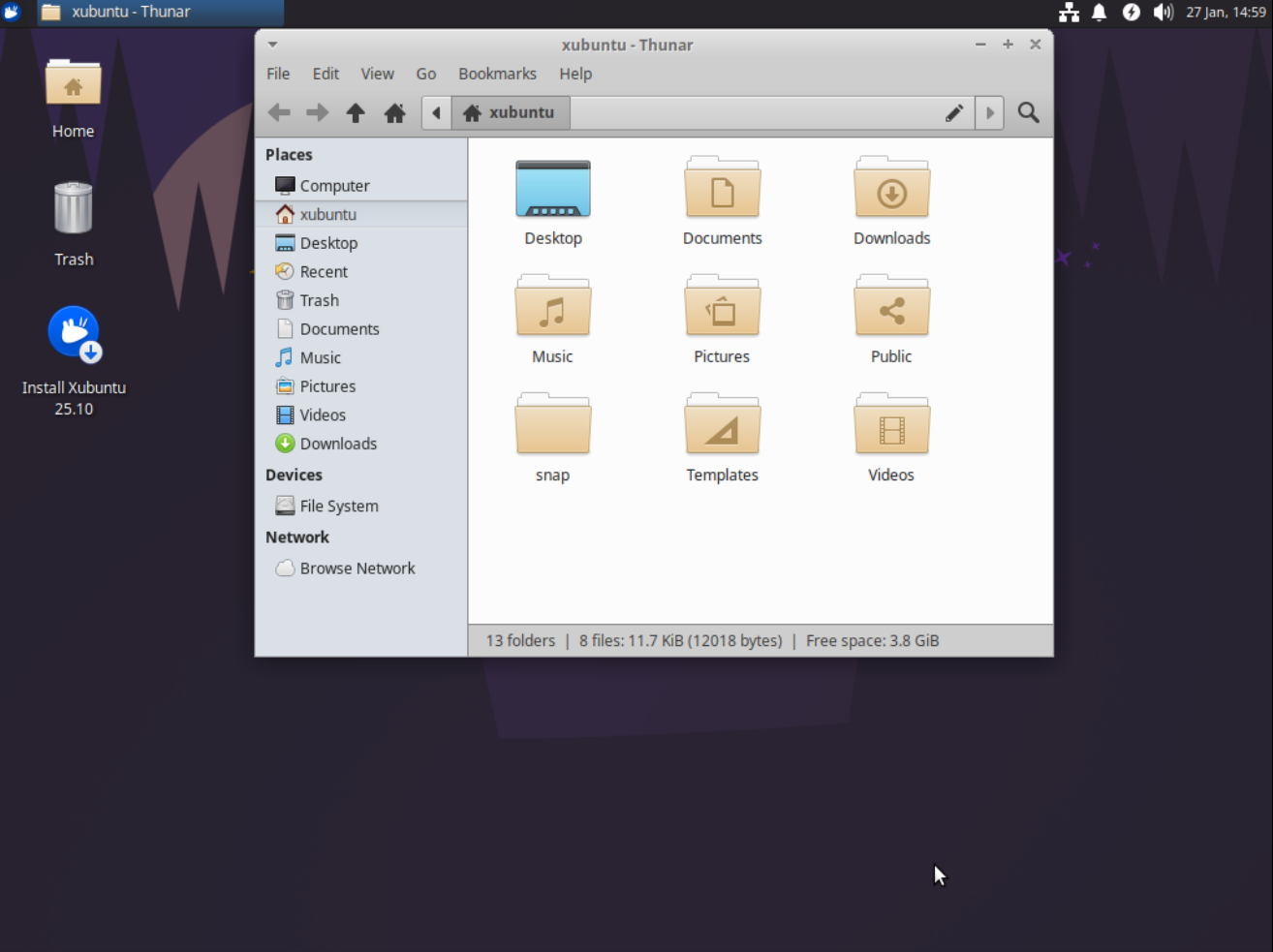Click the left chevron beside the path bar
This screenshot has height=952, width=1273.
point(436,112)
